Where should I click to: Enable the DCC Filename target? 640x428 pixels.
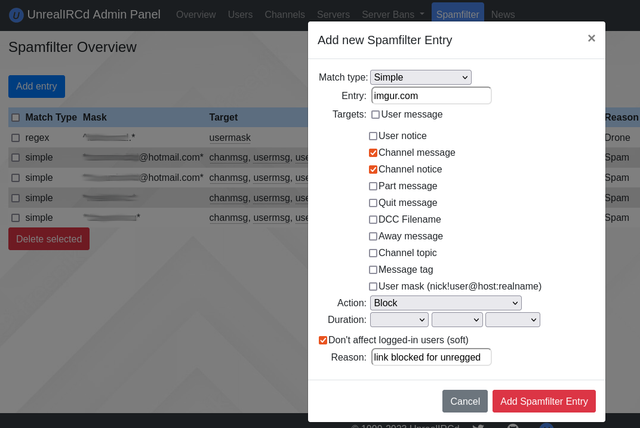[374, 219]
